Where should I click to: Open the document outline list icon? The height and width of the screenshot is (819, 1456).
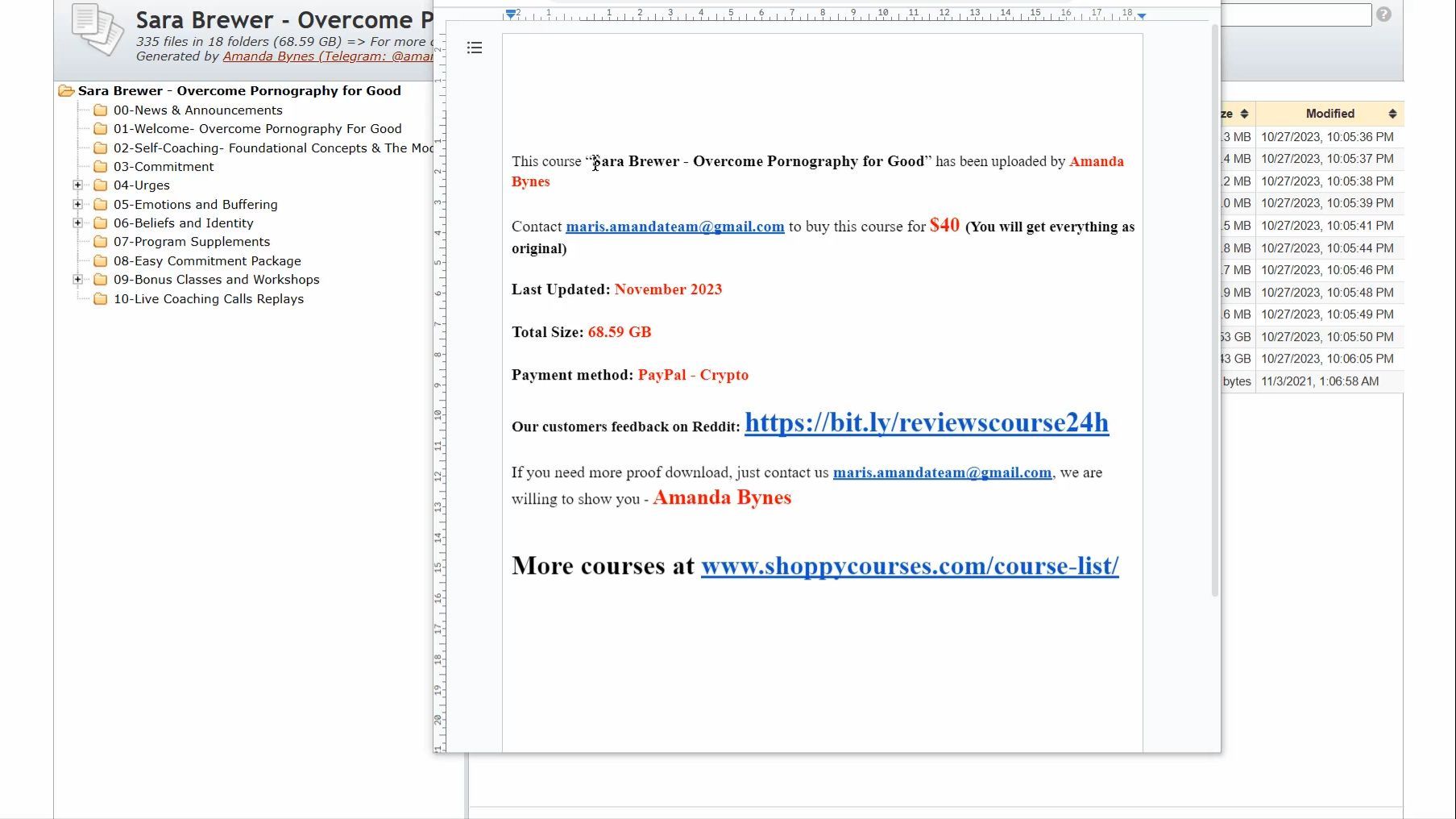click(x=475, y=48)
